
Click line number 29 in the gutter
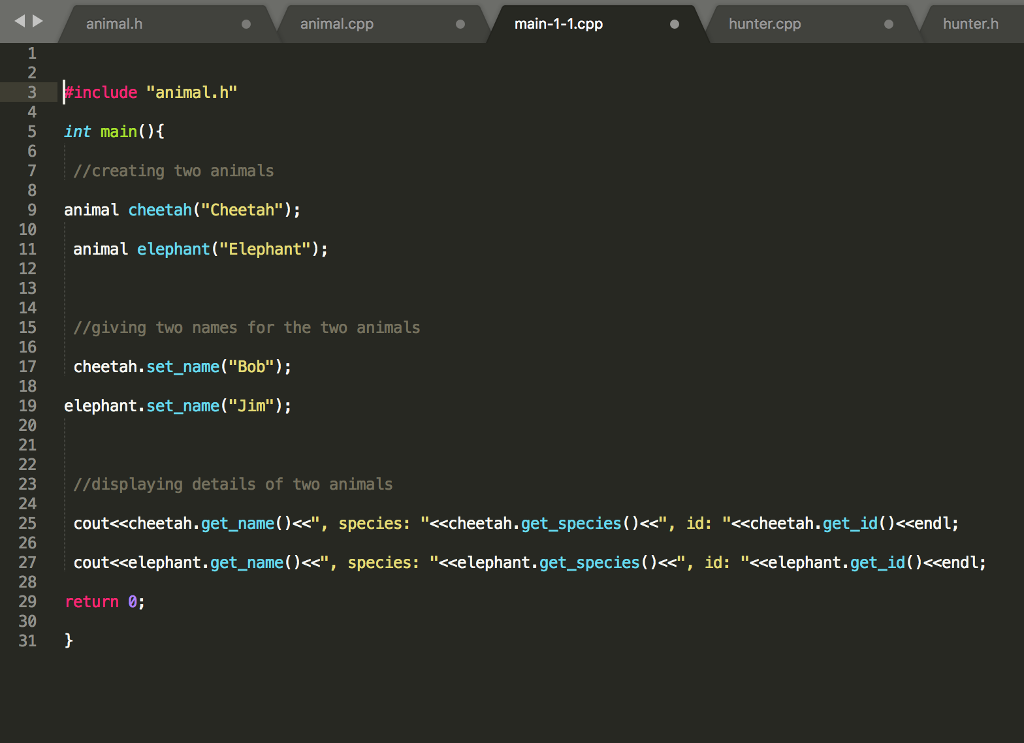tap(27, 602)
